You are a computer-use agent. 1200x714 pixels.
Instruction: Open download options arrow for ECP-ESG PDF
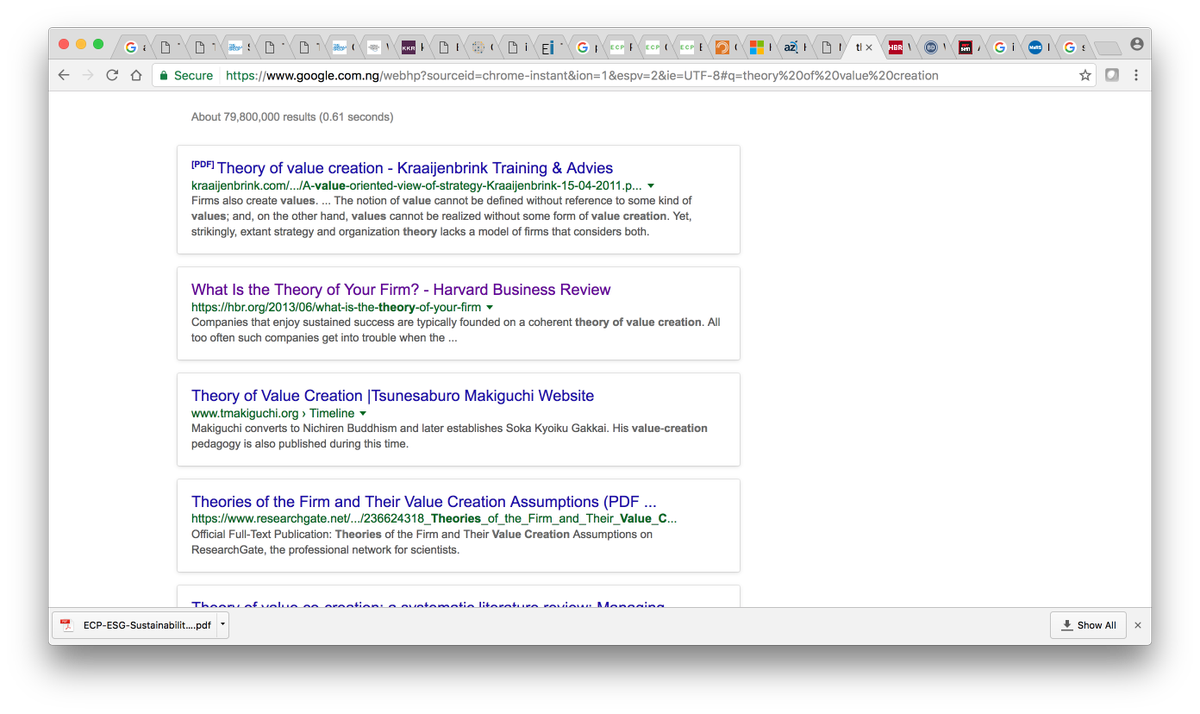pos(222,625)
